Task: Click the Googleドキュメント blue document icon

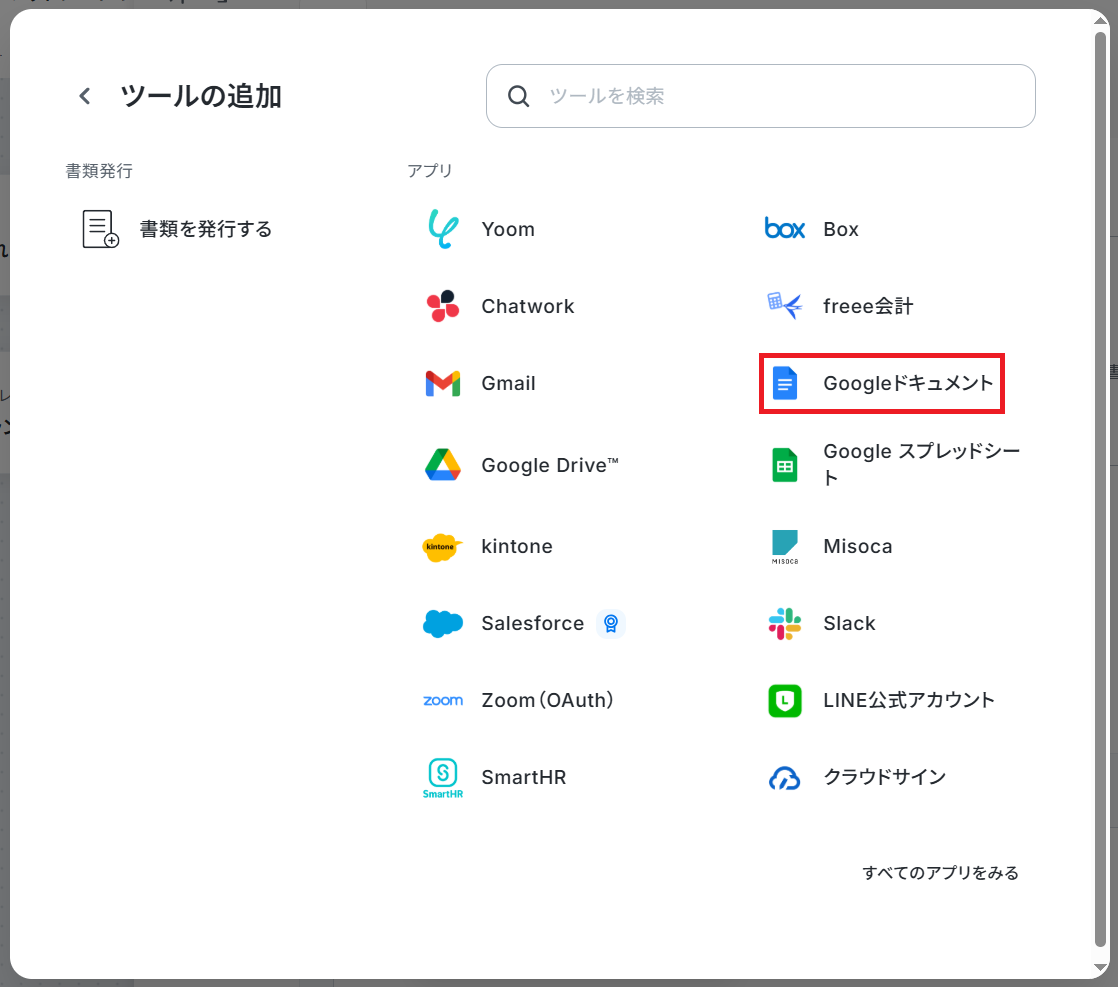Action: point(784,383)
